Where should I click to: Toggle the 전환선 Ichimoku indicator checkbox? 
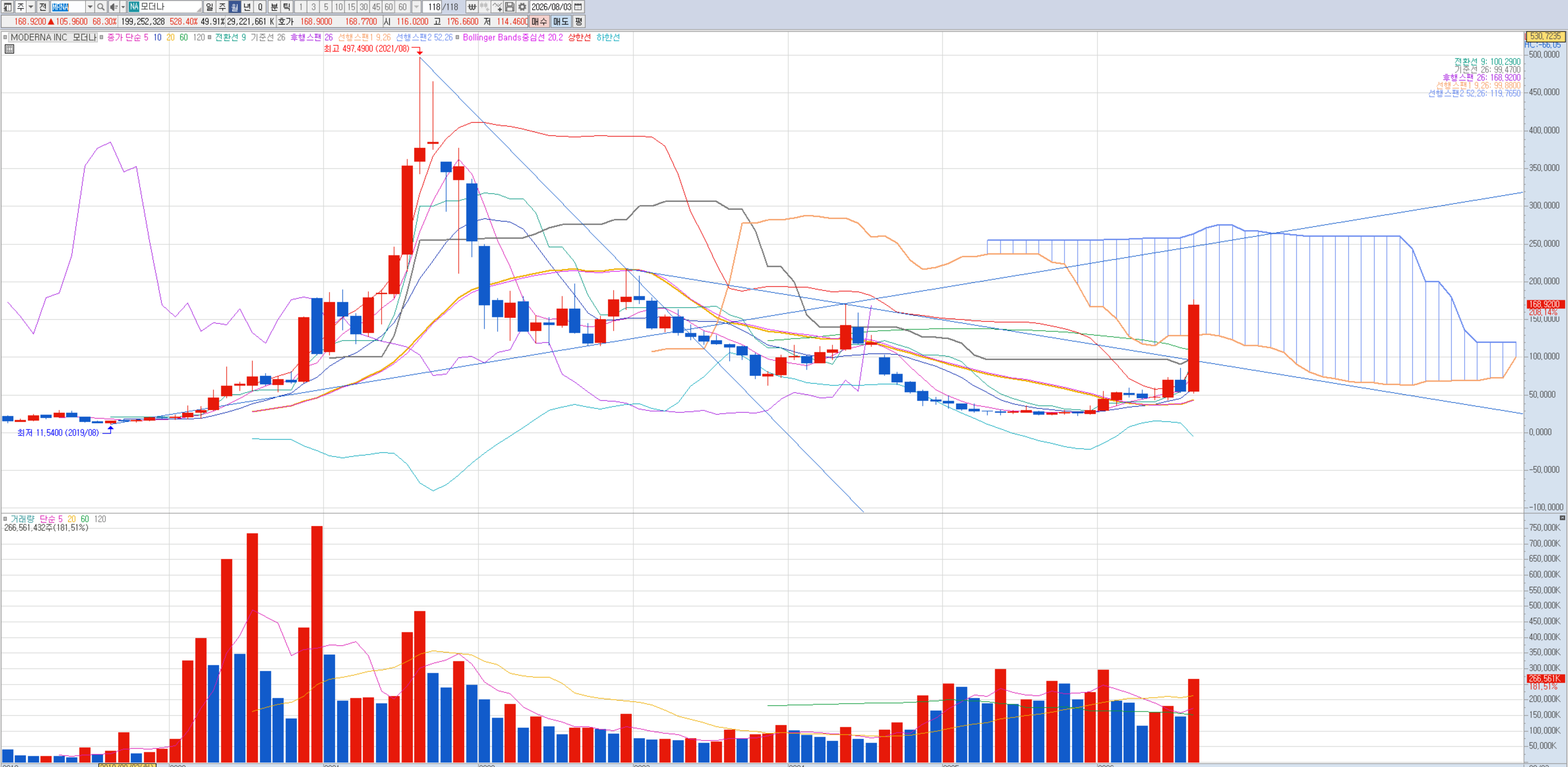click(x=209, y=37)
